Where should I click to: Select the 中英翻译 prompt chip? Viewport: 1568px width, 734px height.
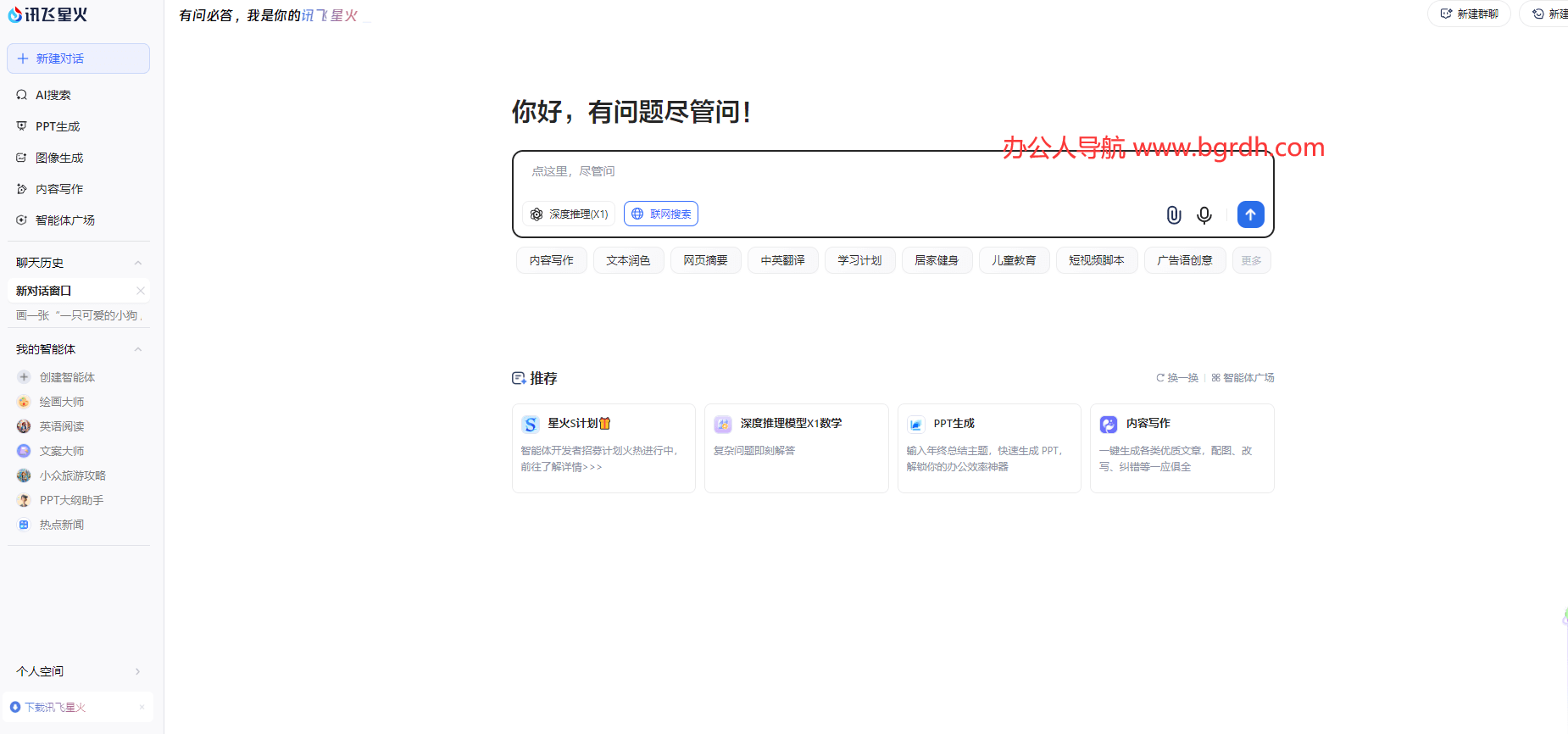point(783,261)
